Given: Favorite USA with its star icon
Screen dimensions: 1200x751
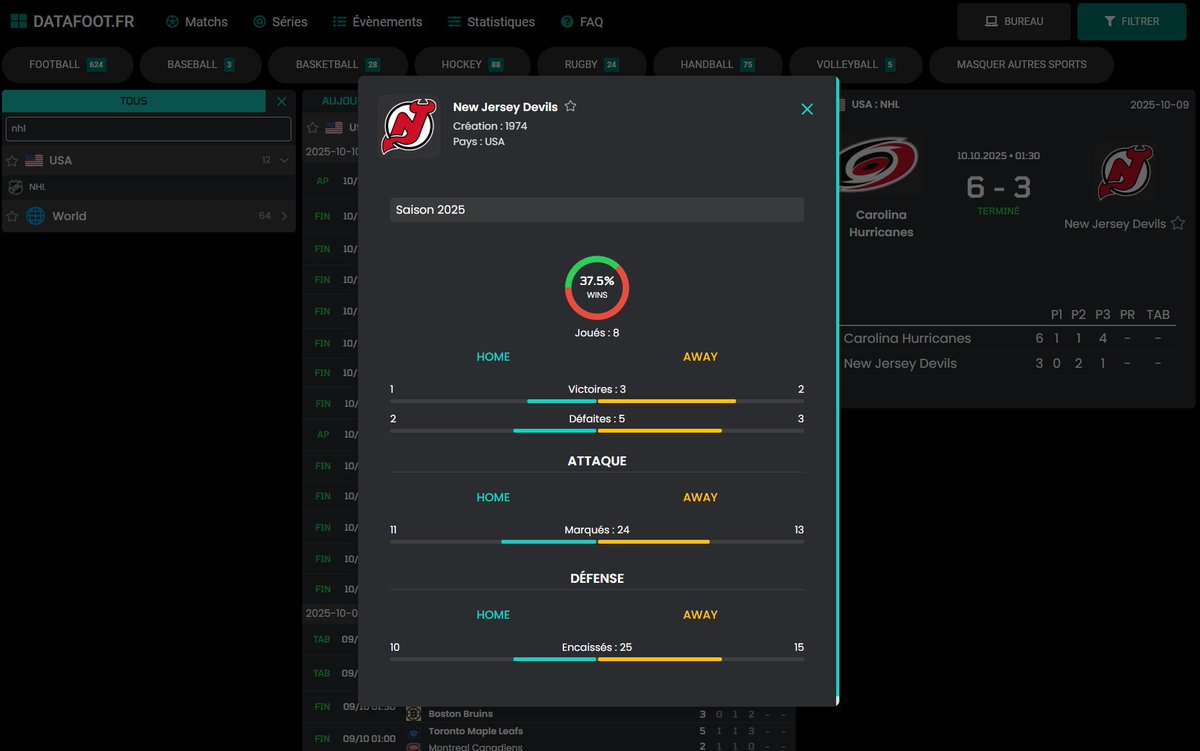Looking at the screenshot, I should (x=13, y=160).
